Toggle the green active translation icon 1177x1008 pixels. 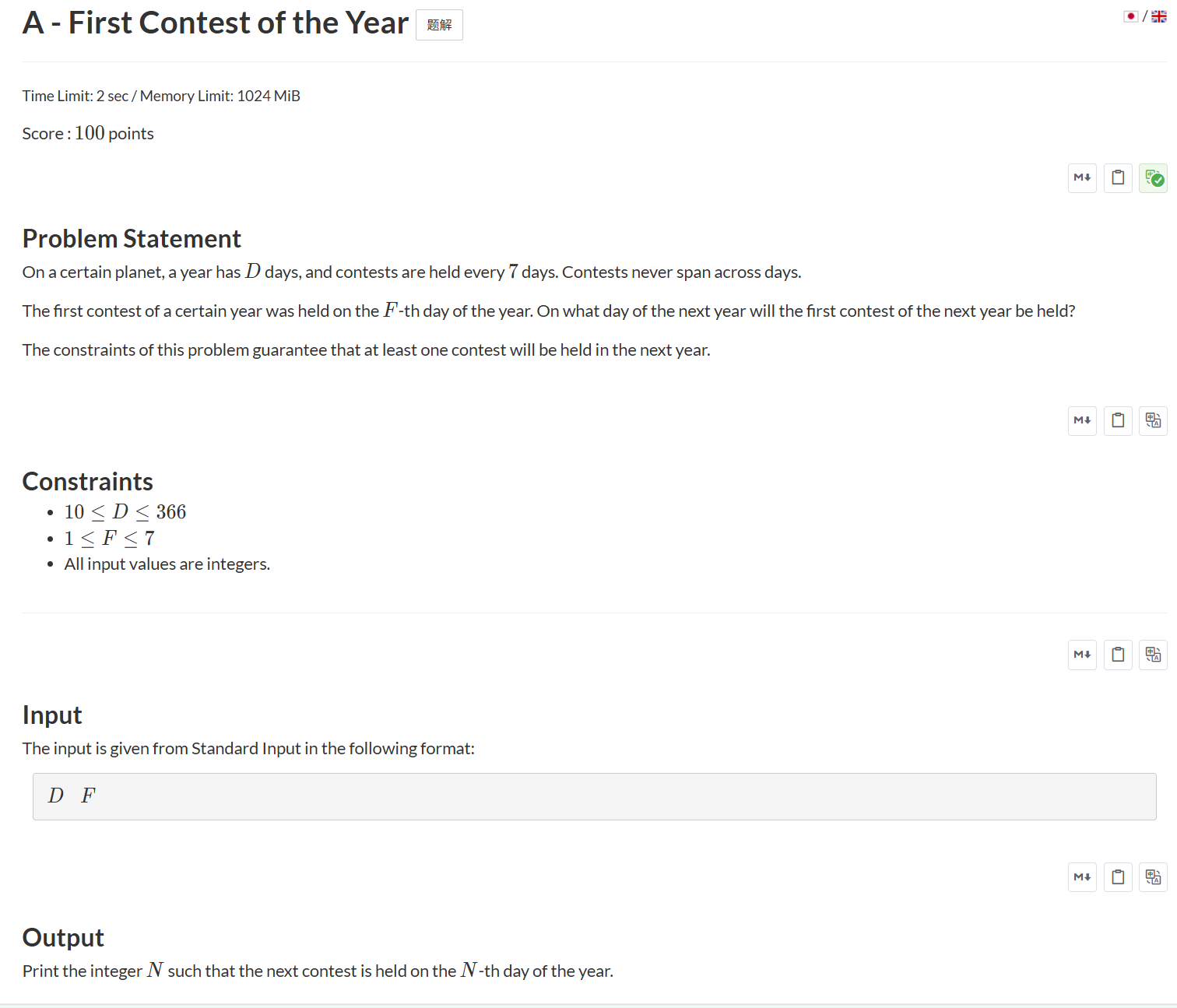[1153, 177]
